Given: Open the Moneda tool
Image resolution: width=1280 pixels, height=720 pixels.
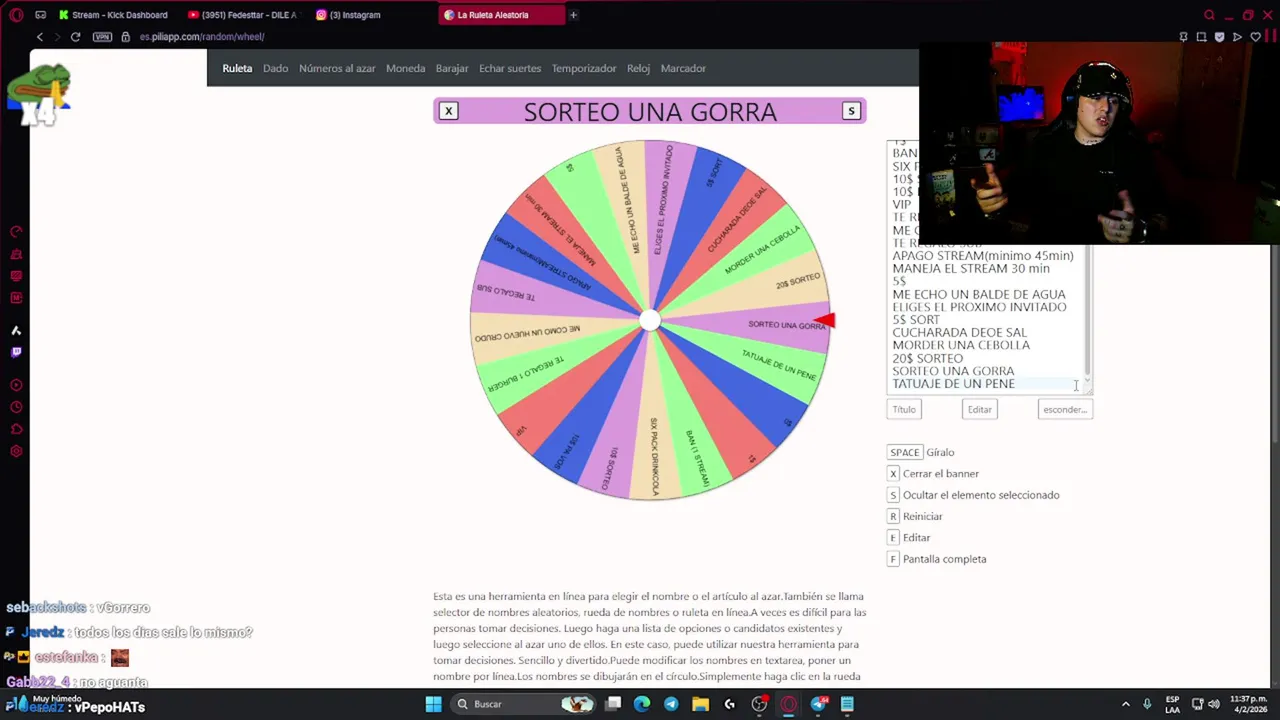Looking at the screenshot, I should point(405,68).
